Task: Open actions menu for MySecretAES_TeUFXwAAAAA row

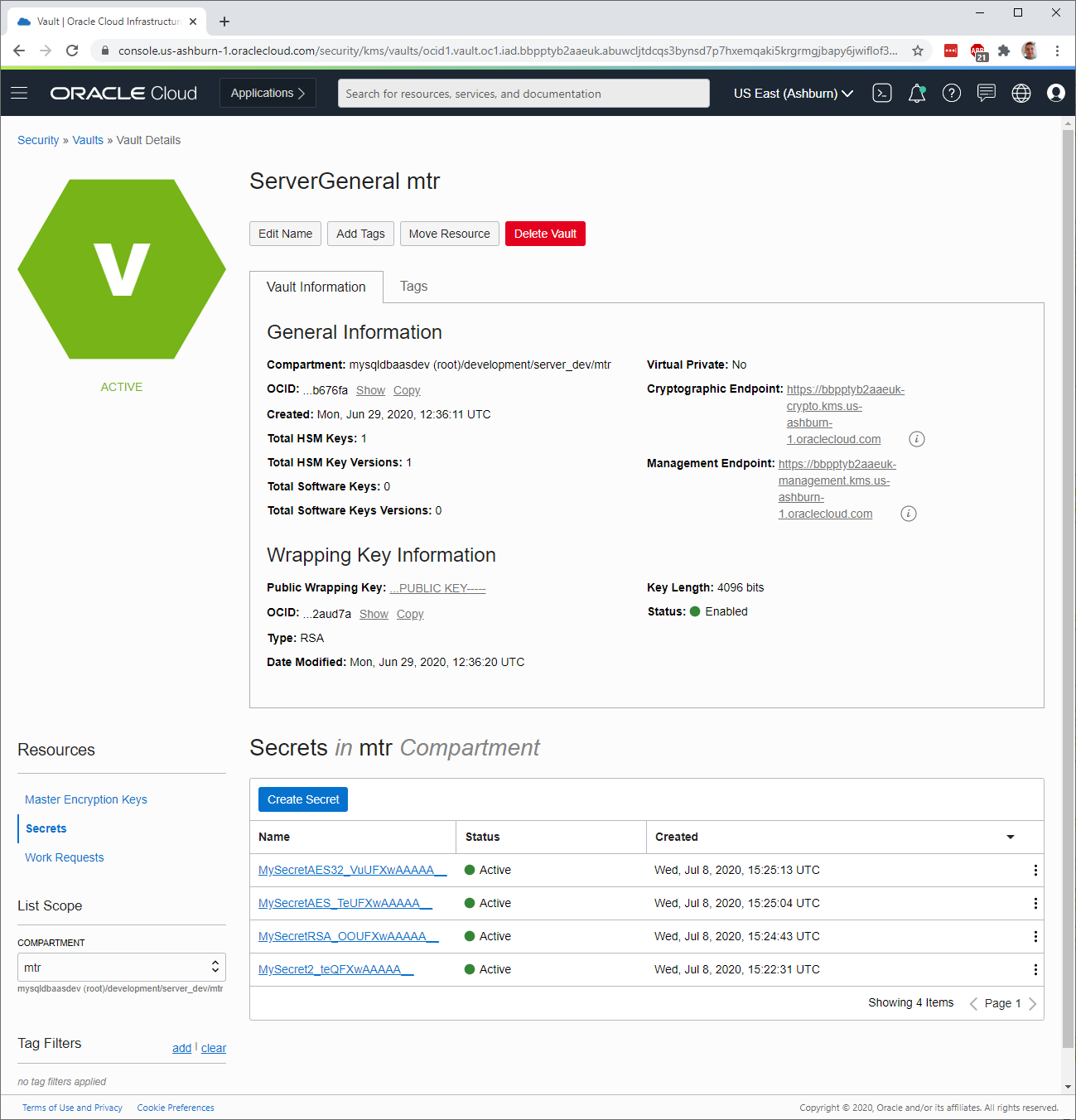Action: coord(1035,903)
